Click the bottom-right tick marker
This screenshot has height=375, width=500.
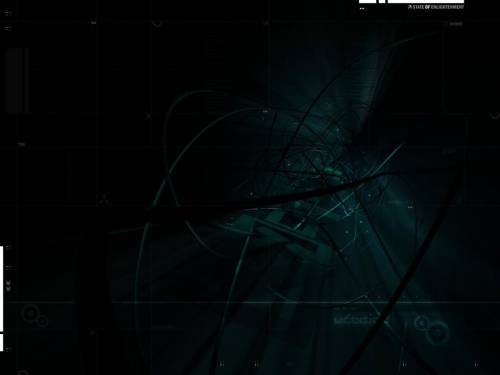tap(476, 364)
